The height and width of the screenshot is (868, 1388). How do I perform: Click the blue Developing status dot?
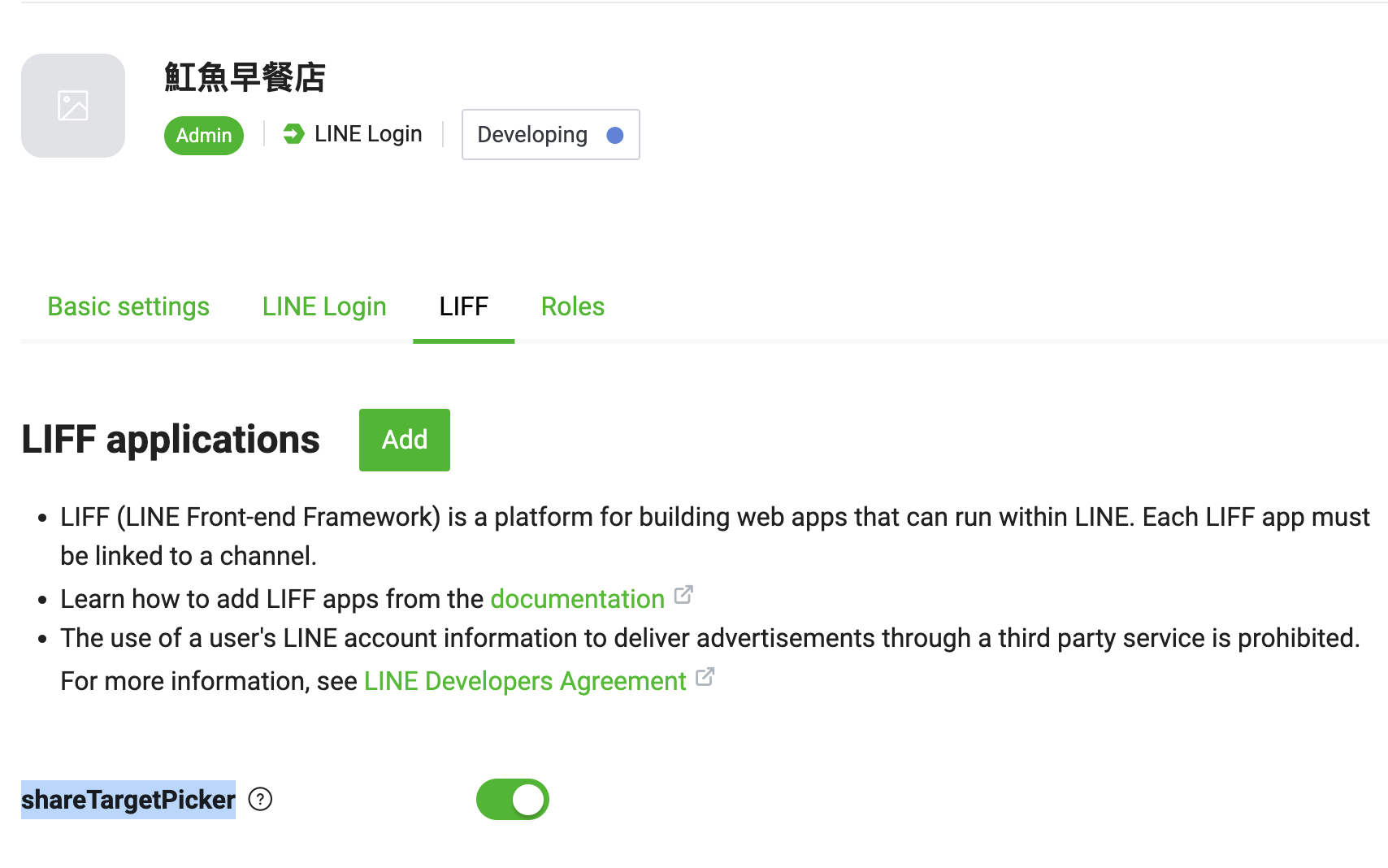point(615,135)
